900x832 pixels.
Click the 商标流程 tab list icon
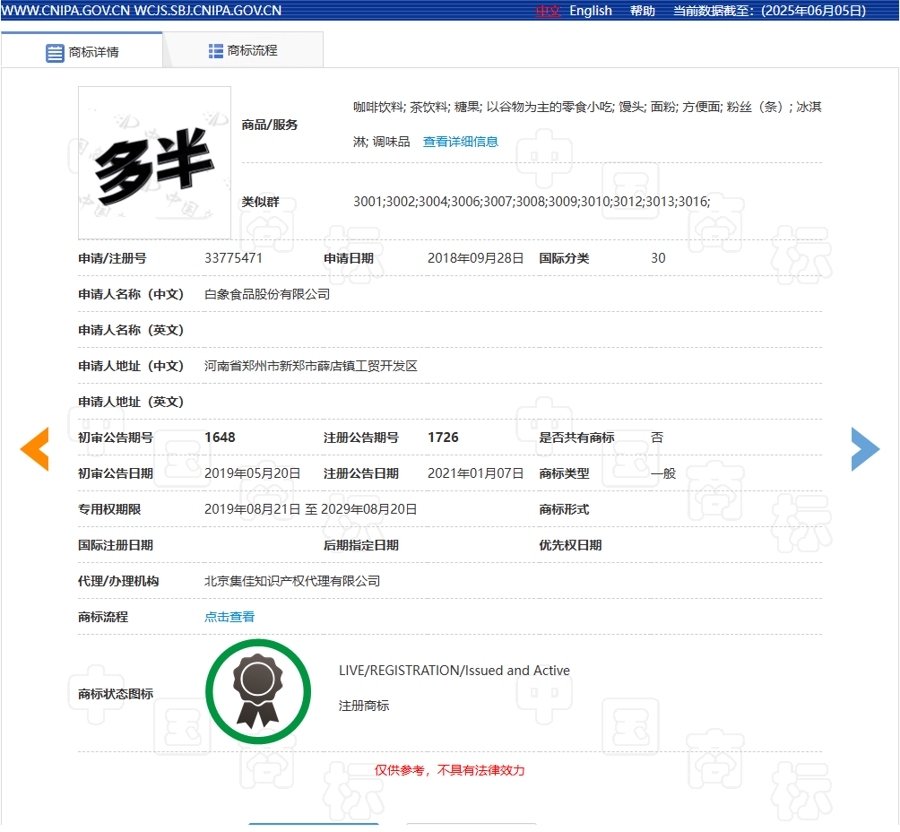216,51
